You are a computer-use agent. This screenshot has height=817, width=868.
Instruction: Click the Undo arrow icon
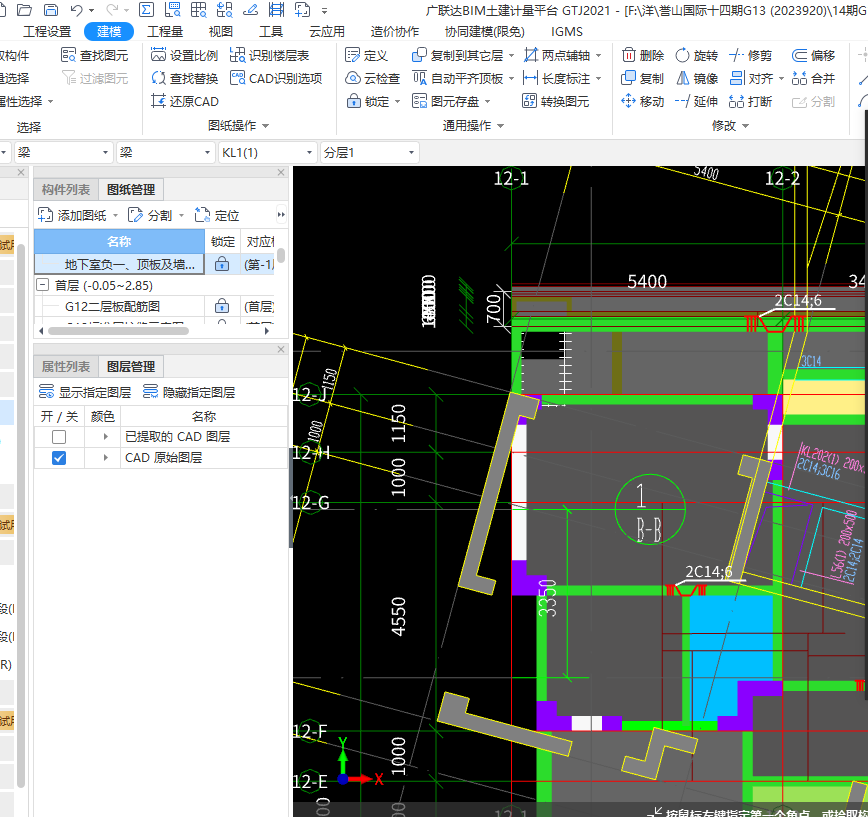(x=76, y=9)
